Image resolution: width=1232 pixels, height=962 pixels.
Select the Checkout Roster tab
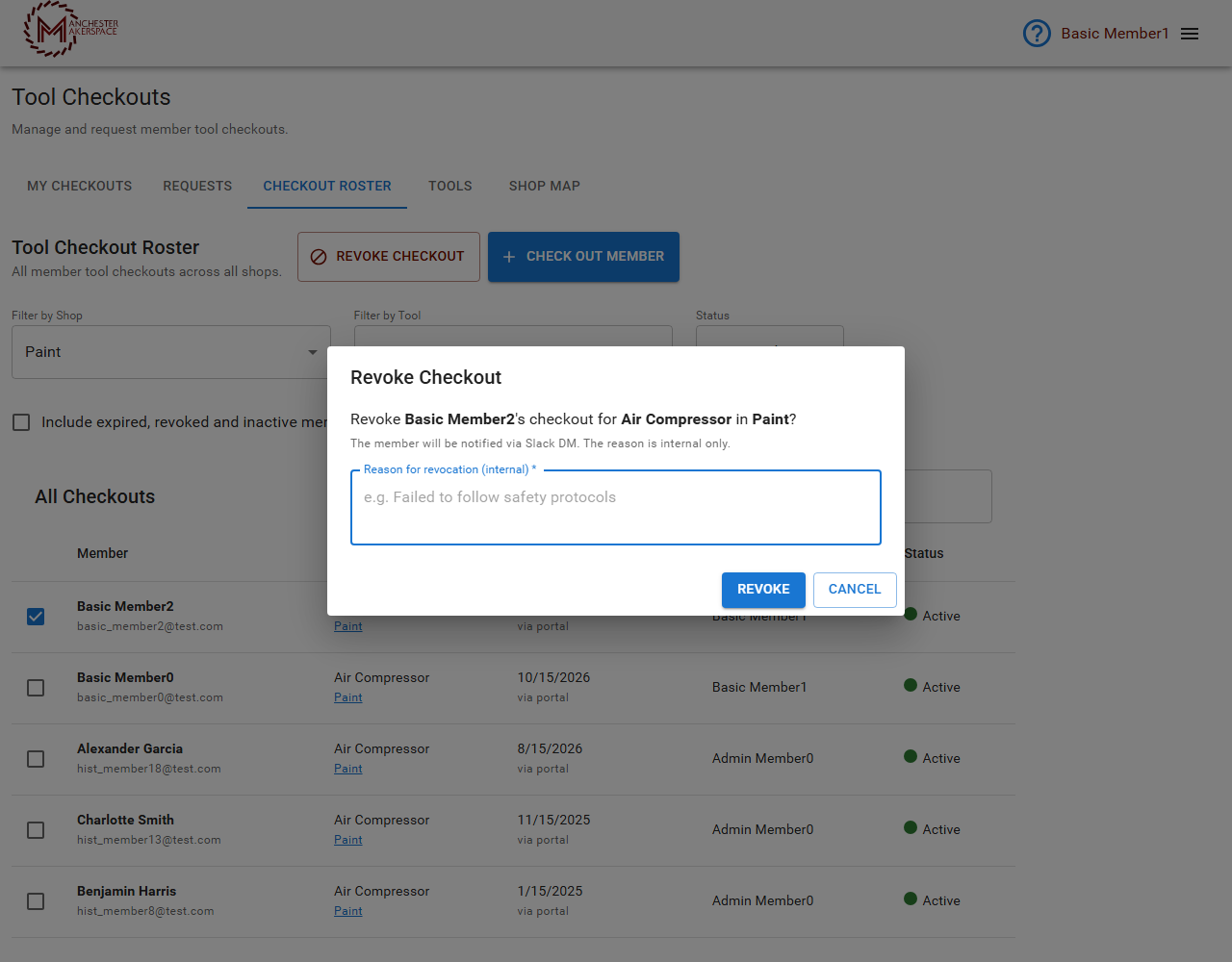pyautogui.click(x=327, y=186)
